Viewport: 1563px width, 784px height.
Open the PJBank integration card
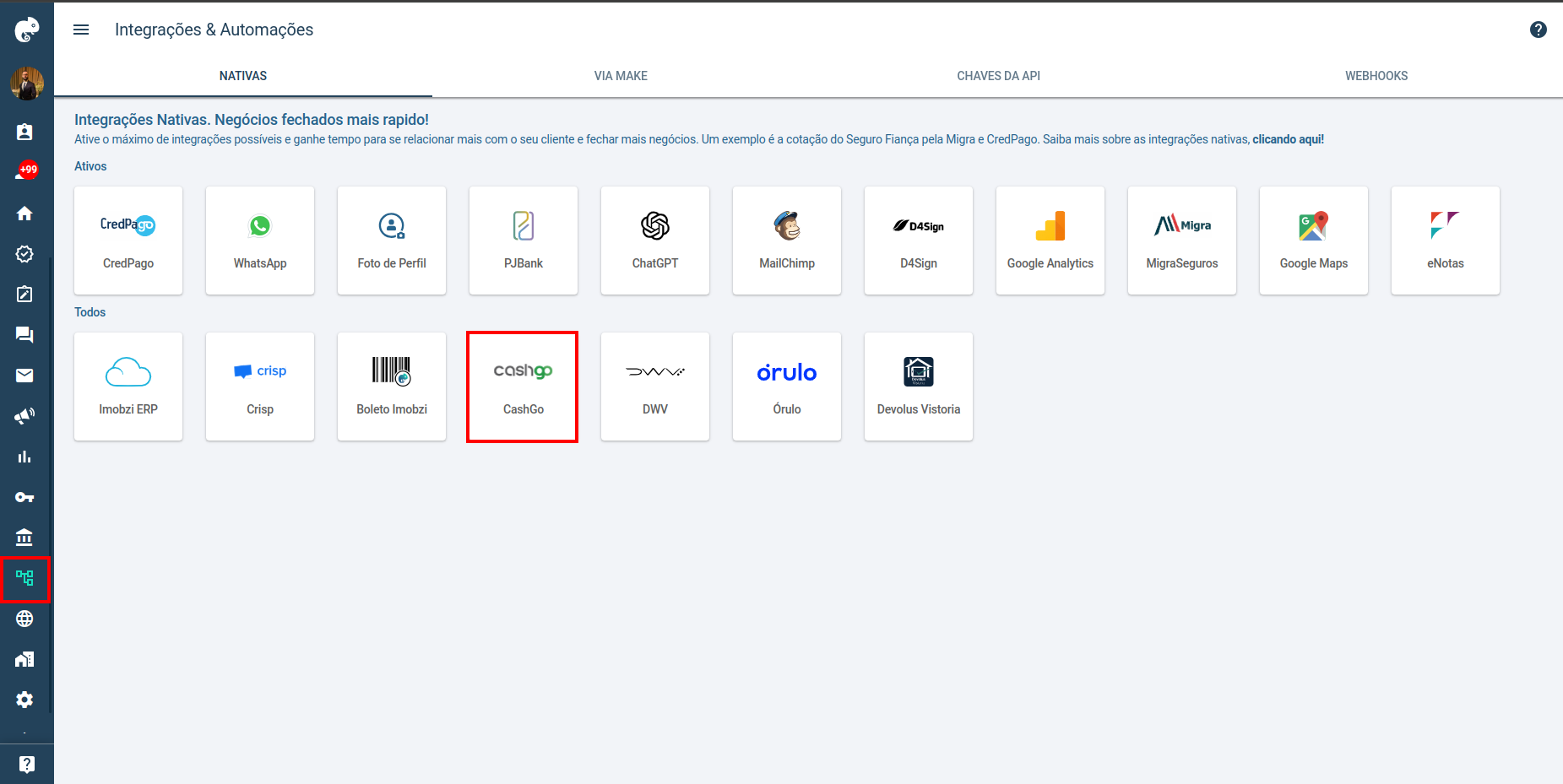click(524, 241)
